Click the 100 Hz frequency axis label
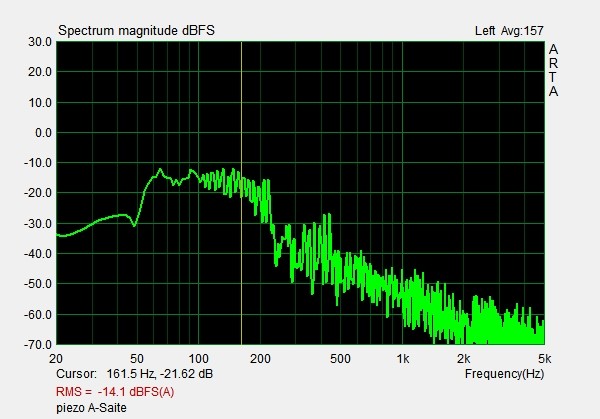This screenshot has height=419, width=600. coord(199,359)
